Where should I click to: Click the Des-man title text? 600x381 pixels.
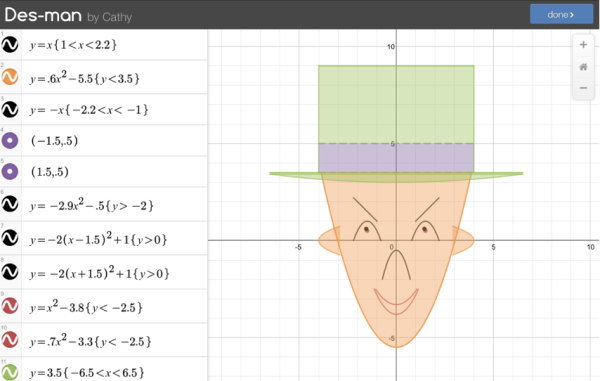click(x=43, y=15)
